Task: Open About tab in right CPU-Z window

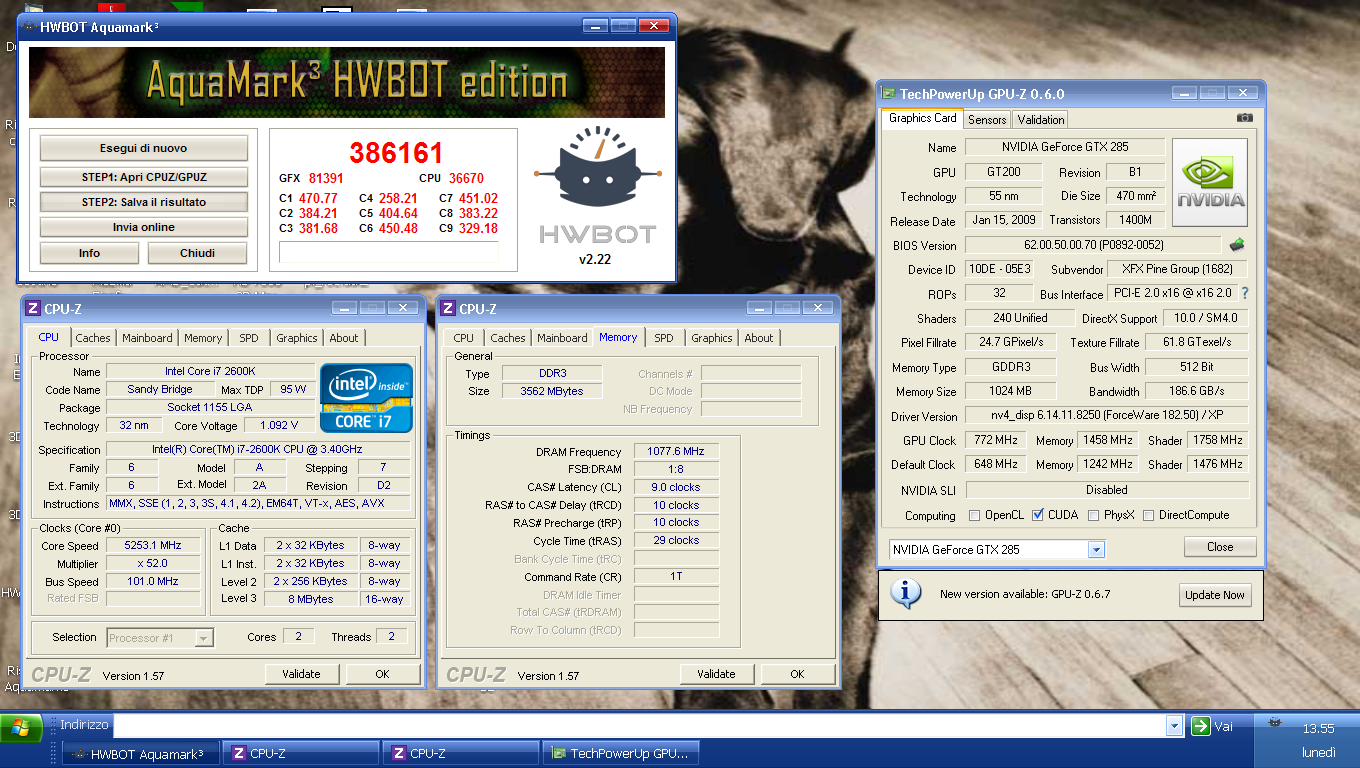Action: click(x=759, y=338)
